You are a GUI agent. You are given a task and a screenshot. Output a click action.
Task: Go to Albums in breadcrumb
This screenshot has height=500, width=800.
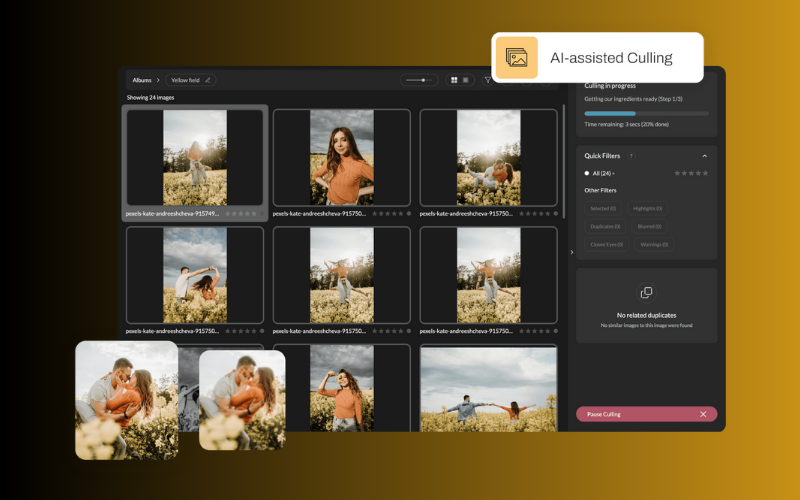click(x=142, y=80)
